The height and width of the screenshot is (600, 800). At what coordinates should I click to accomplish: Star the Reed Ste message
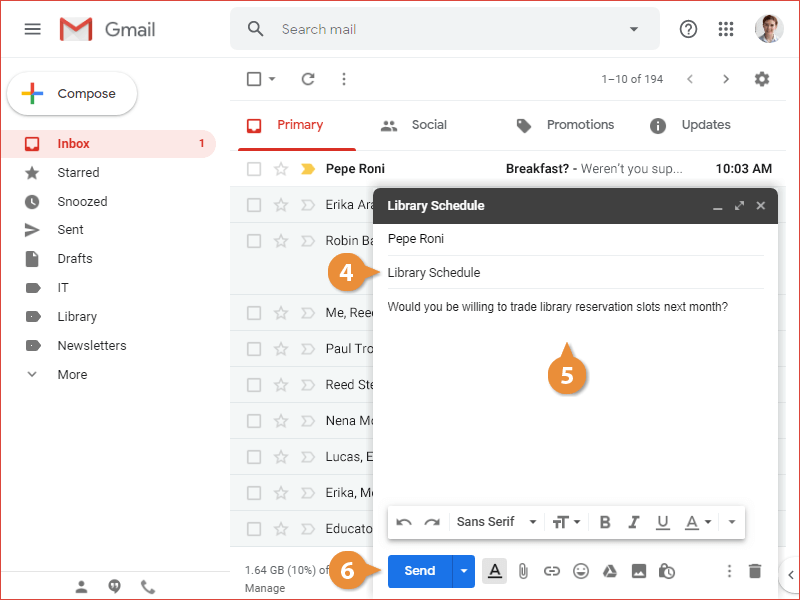281,385
